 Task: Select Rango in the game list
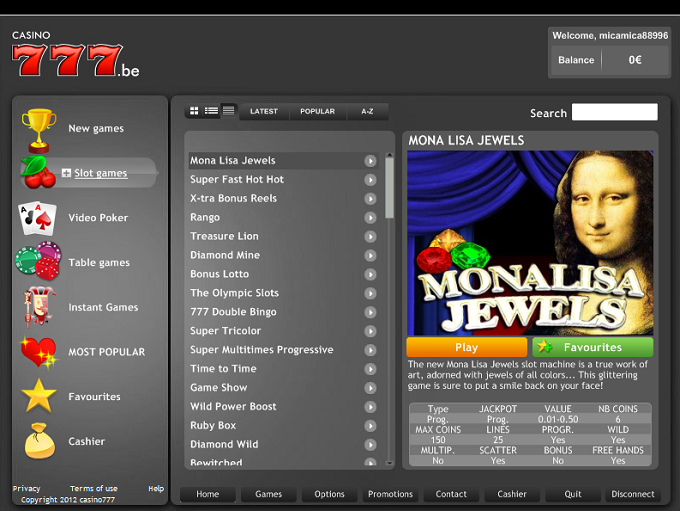click(205, 217)
